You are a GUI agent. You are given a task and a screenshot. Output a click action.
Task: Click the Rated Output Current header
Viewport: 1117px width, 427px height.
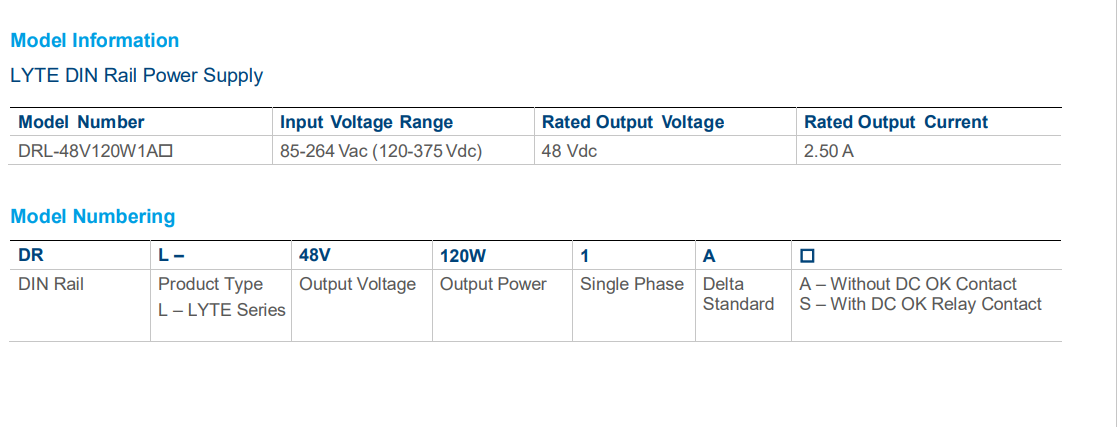pos(895,123)
